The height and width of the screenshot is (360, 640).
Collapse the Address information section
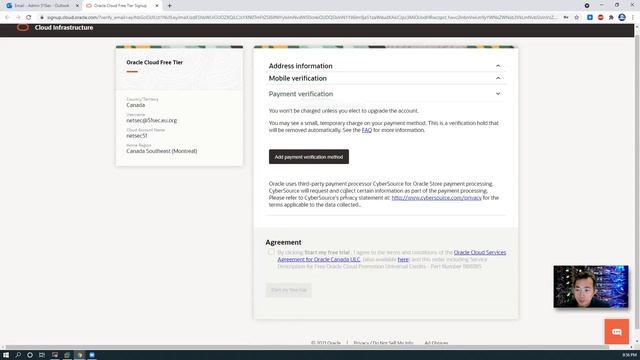pos(498,66)
